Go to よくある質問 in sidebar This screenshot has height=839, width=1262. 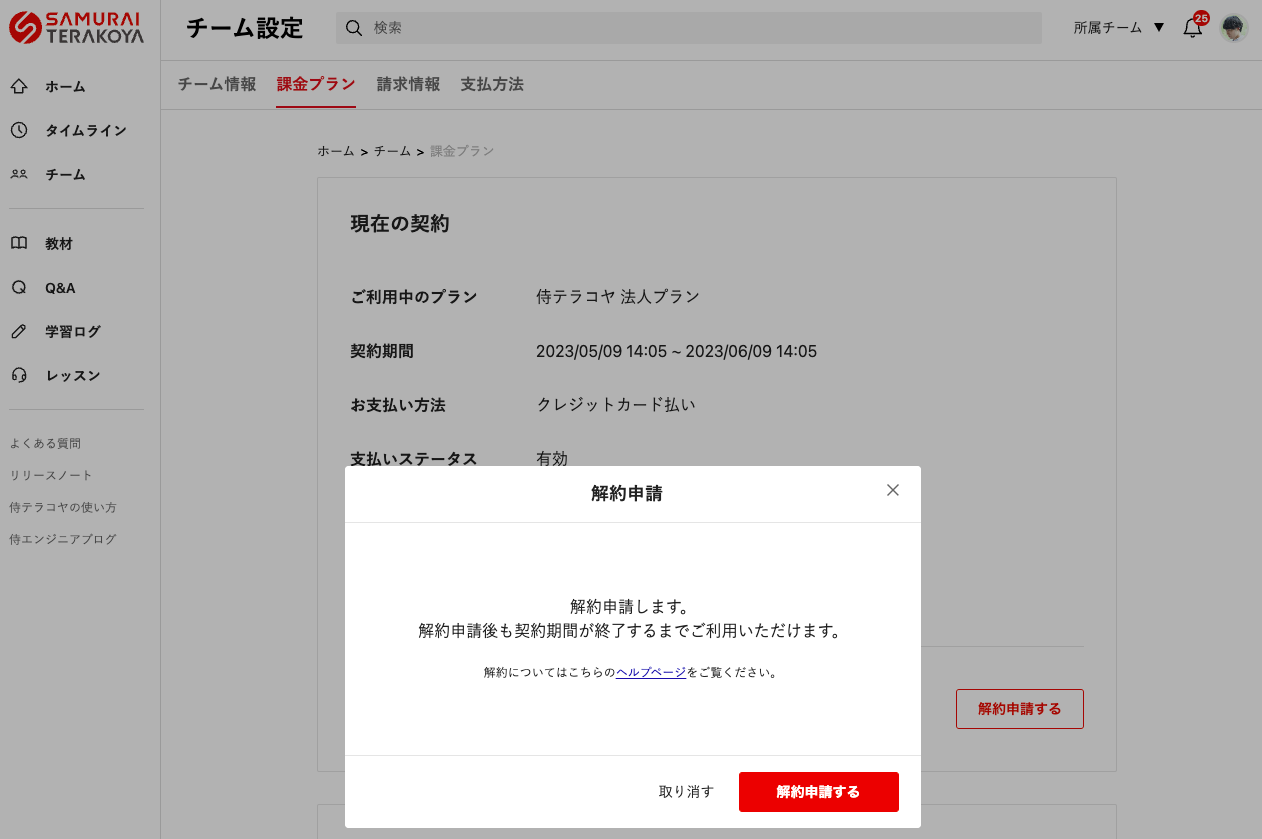coord(45,444)
